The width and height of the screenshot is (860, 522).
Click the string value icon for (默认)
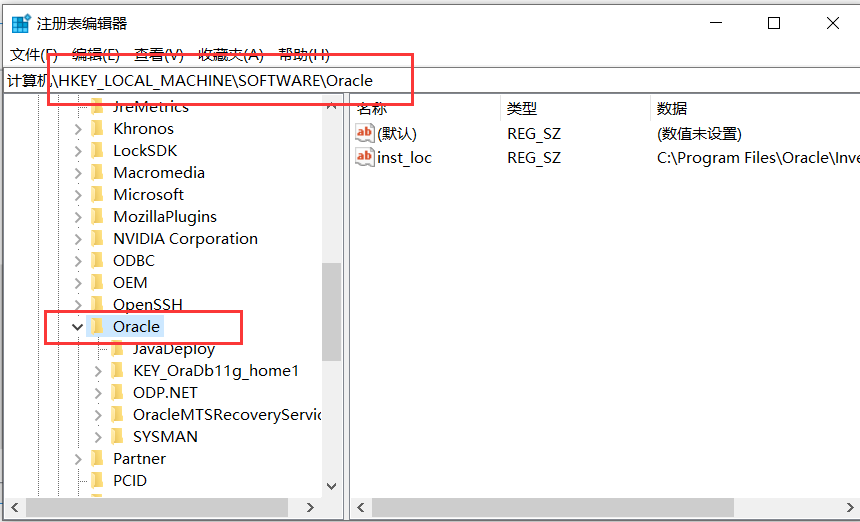pos(364,133)
